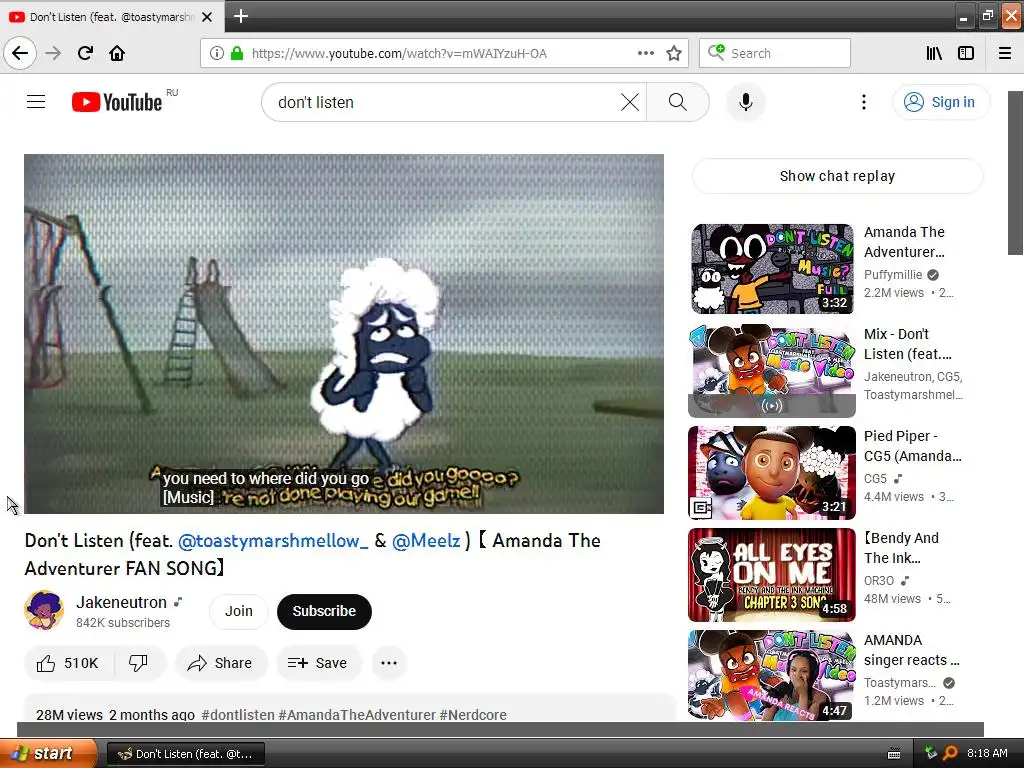Click the page vertical scrollbar thumb
This screenshot has height=768, width=1024.
coord(1016,172)
